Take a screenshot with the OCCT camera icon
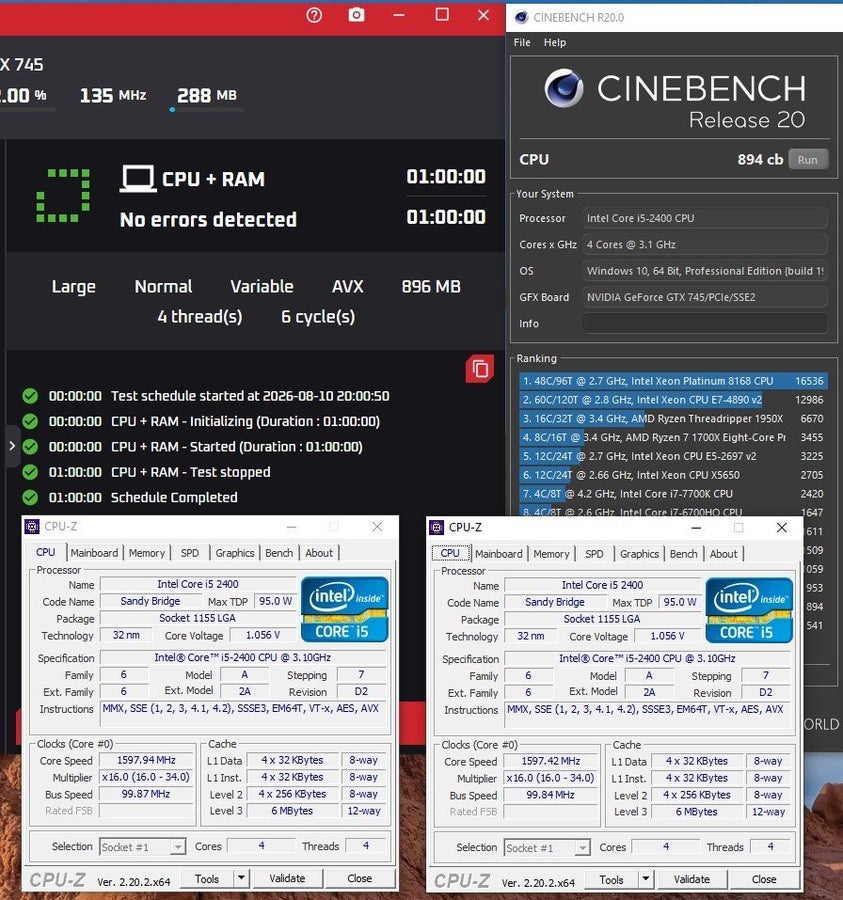843x900 pixels. 356,15
